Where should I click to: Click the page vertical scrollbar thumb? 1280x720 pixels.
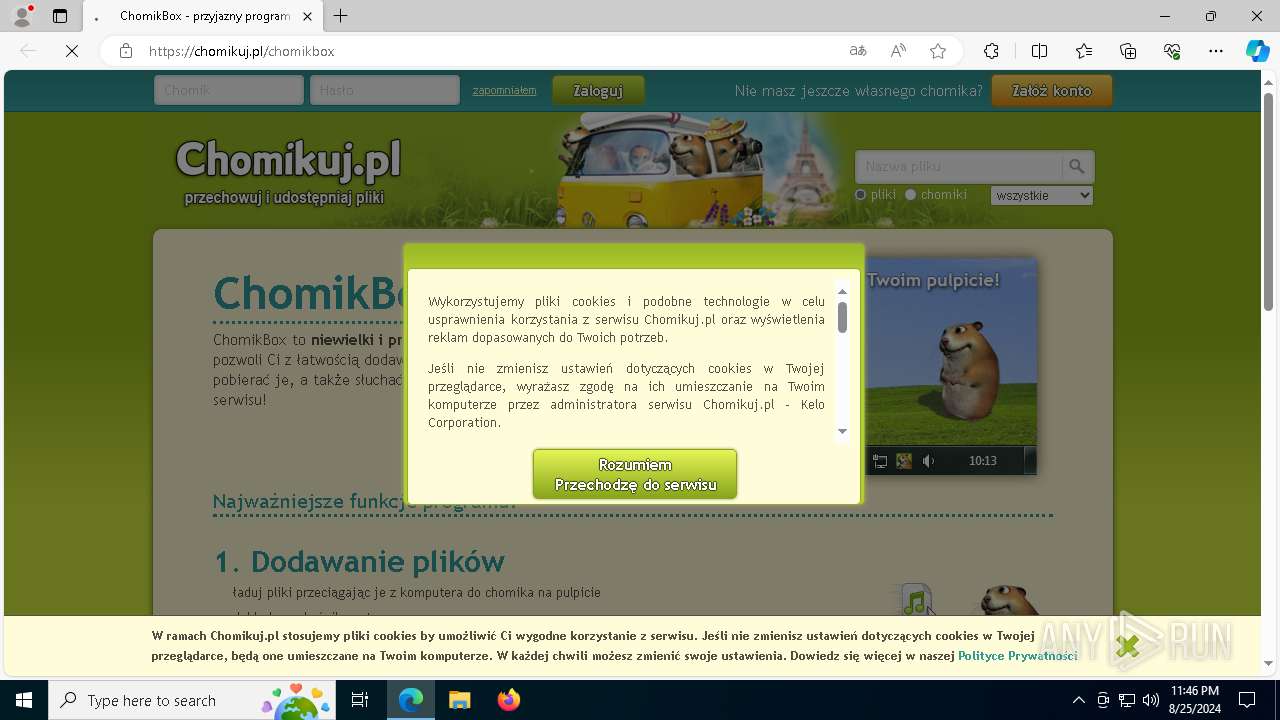coord(1268,204)
